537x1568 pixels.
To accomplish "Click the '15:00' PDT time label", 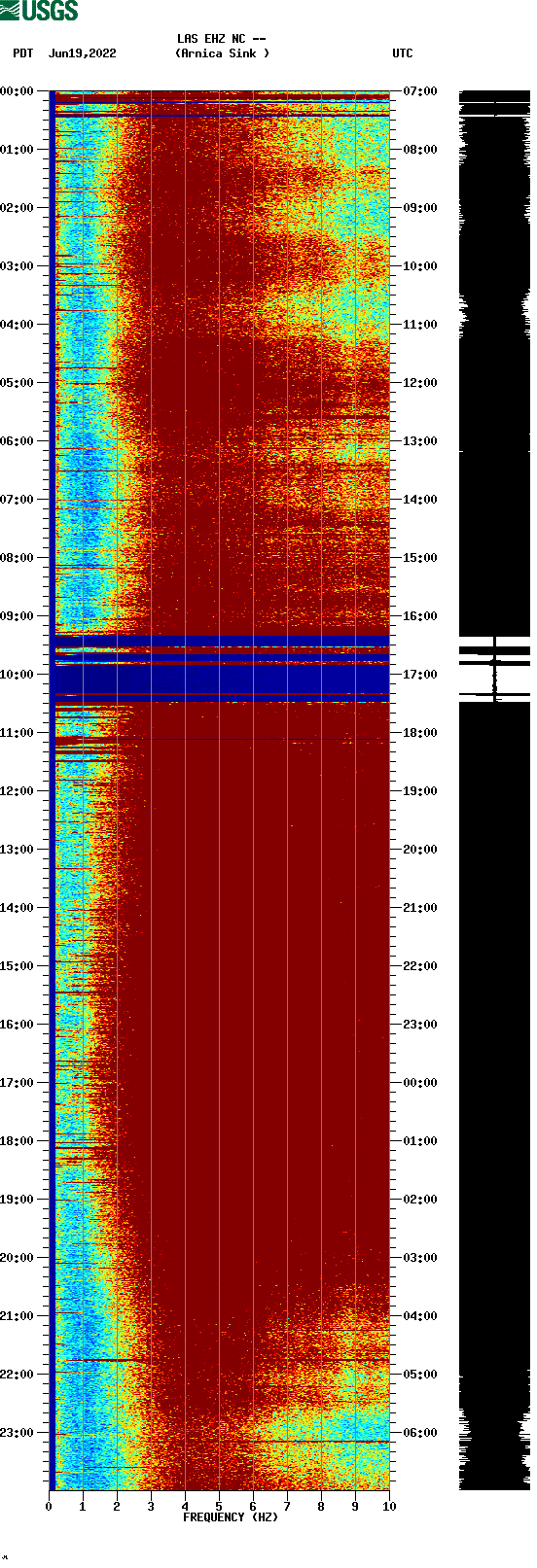I will click(x=17, y=966).
